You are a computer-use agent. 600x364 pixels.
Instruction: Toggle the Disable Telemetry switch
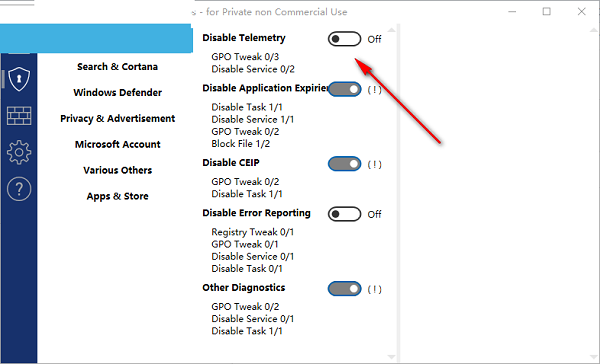click(344, 39)
